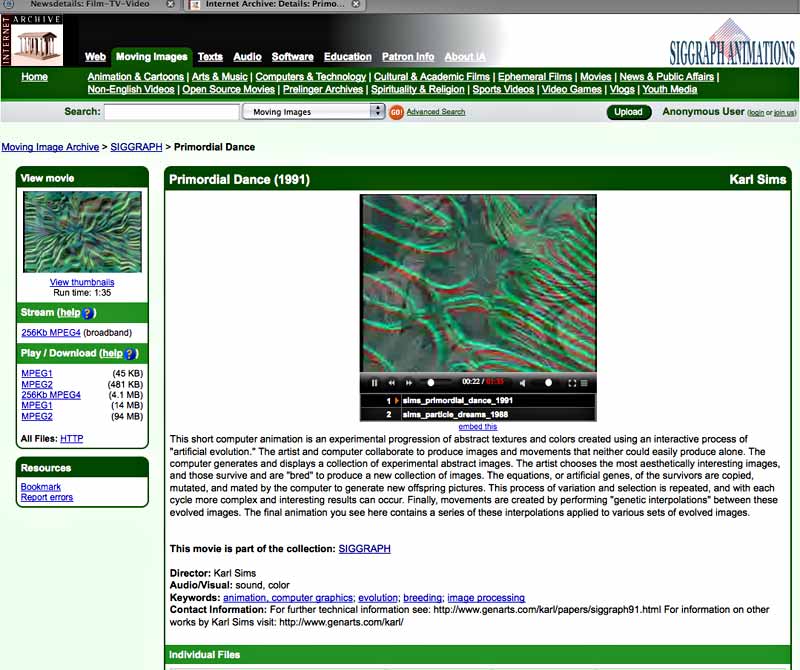Mute the video with speaker icon

point(522,383)
